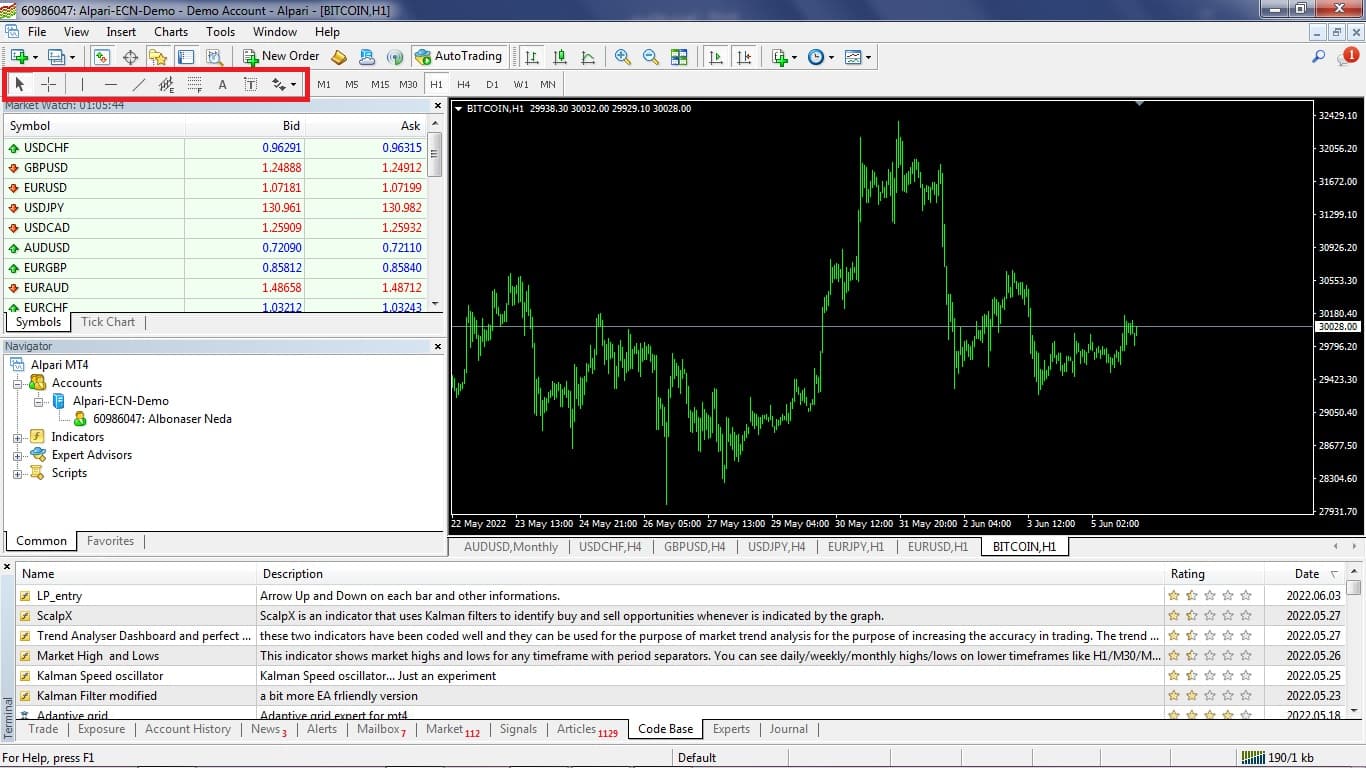The image size is (1366, 768).
Task: Open the Account History terminal tab
Action: (x=188, y=729)
